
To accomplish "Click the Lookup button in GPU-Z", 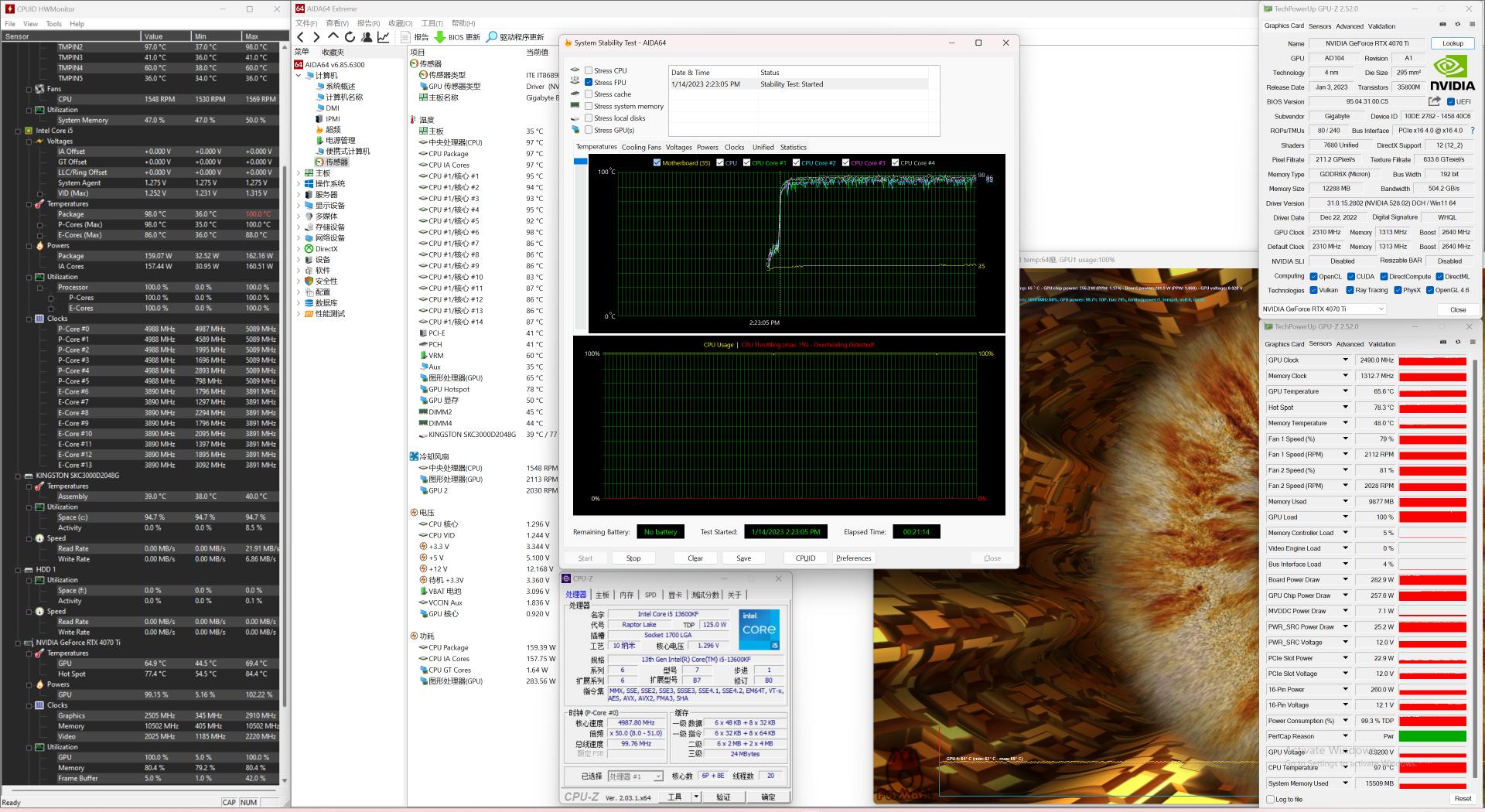I will pos(1453,43).
